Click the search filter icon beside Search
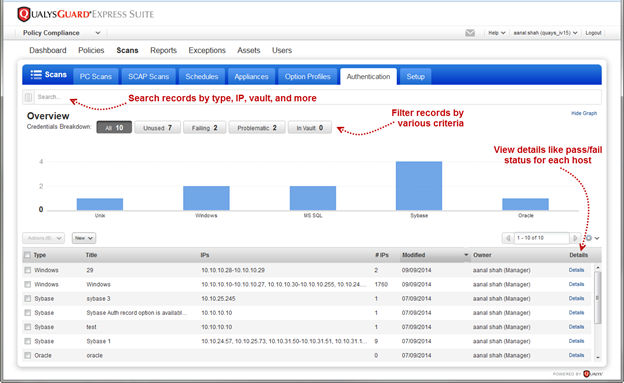This screenshot has height=383, width=624. click(x=28, y=97)
